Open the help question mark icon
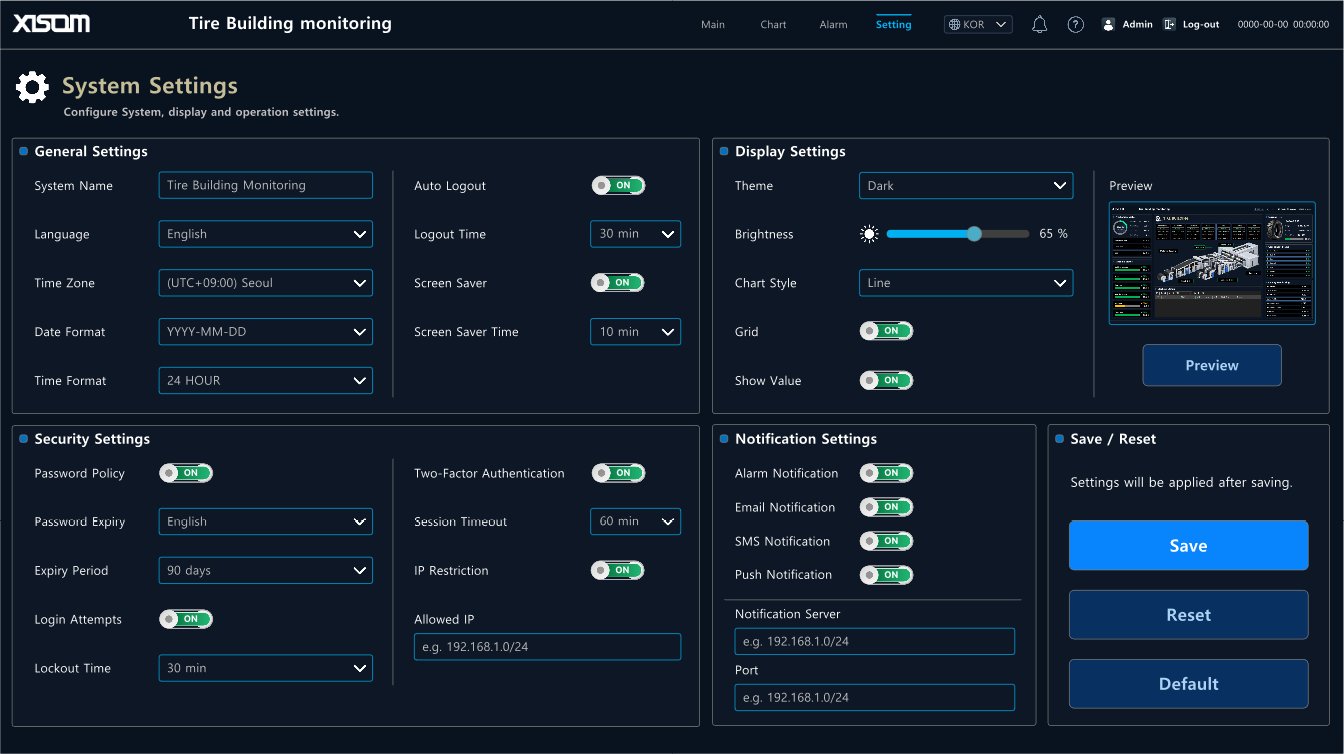 click(1076, 25)
